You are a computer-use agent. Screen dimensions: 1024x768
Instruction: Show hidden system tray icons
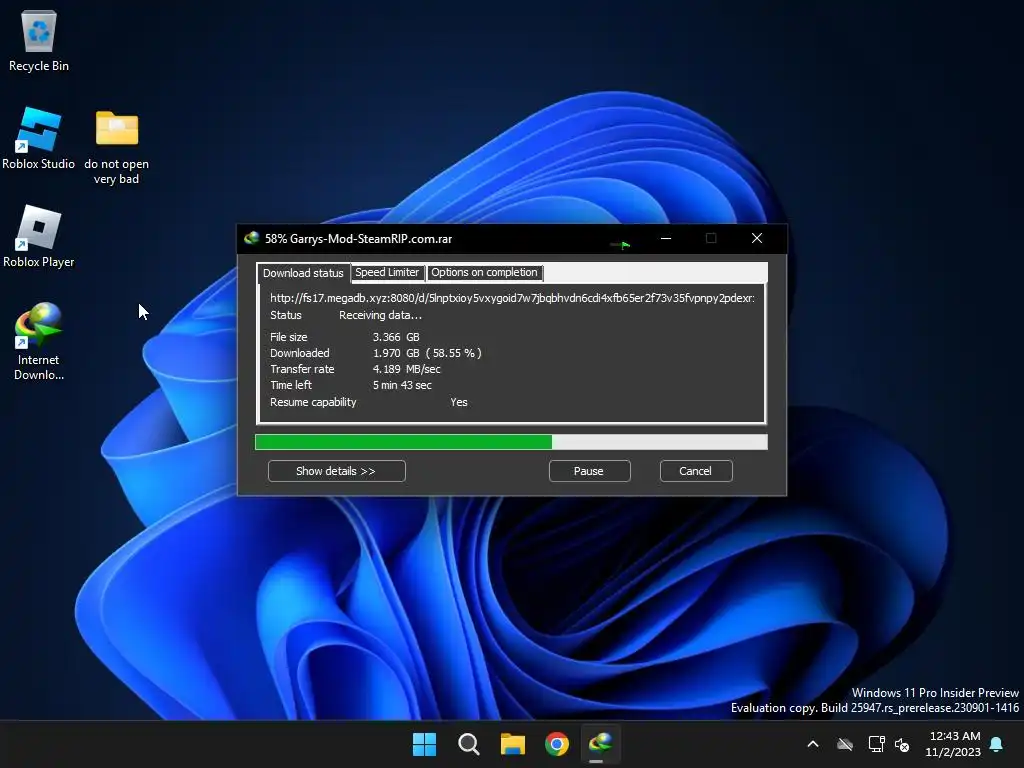(x=813, y=744)
